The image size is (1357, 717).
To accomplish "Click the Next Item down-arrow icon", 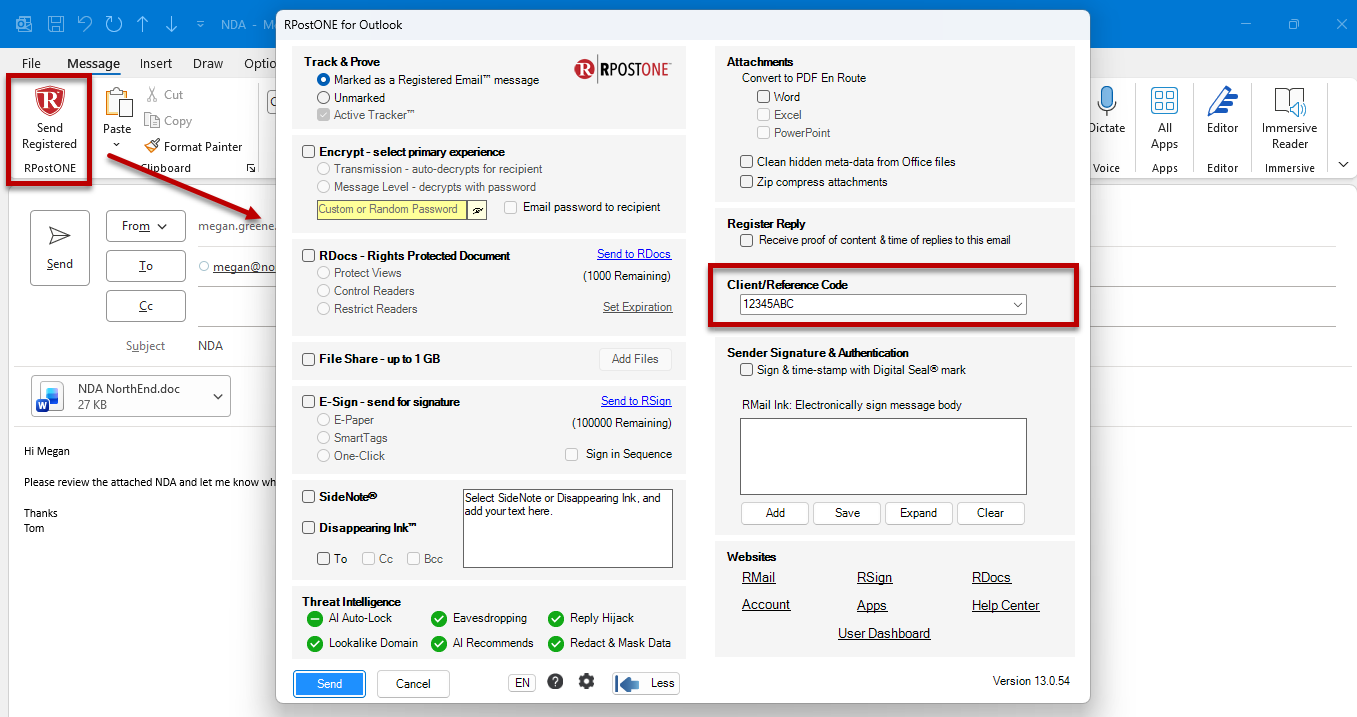I will point(171,23).
